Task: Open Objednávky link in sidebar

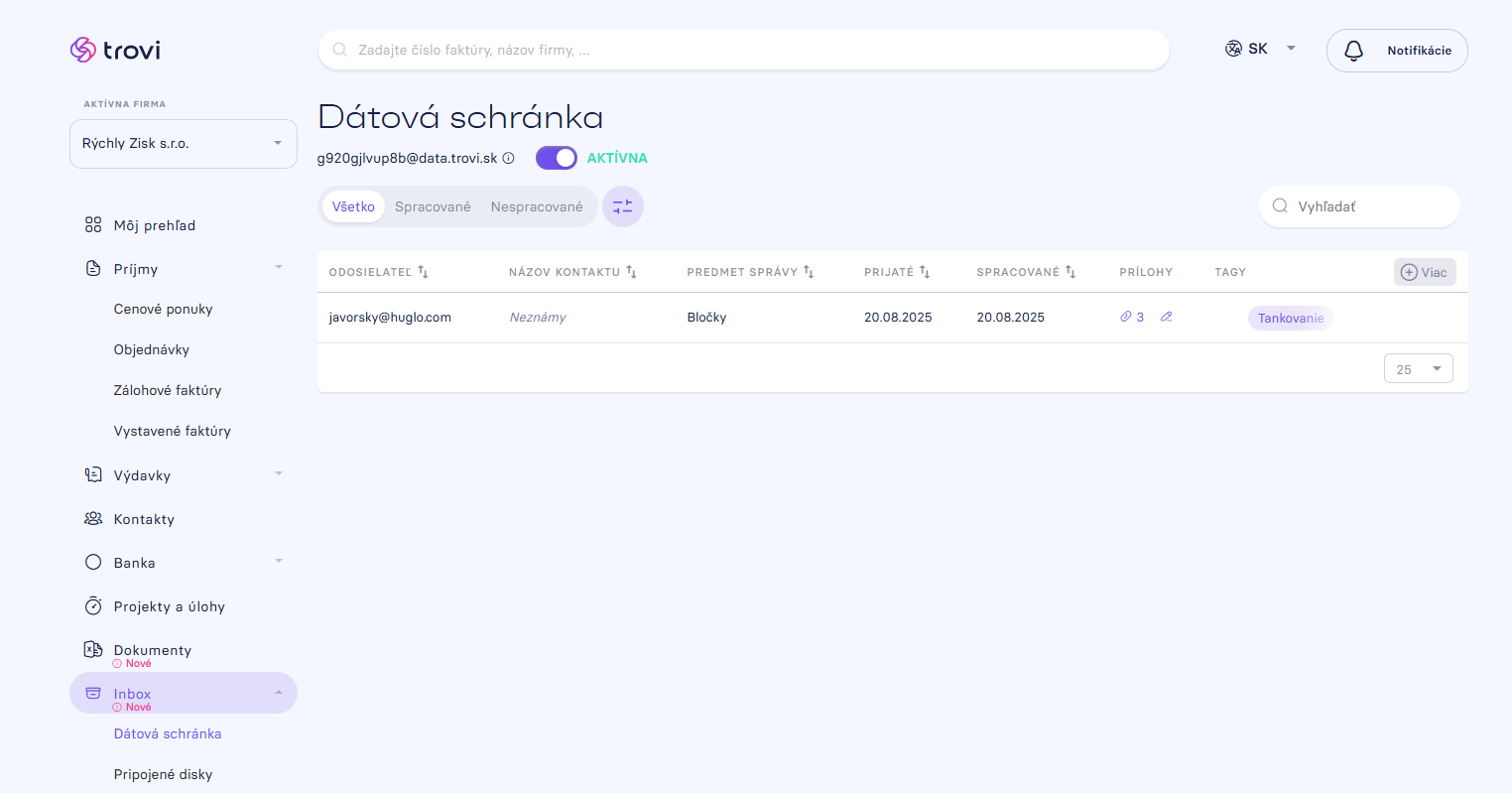Action: pyautogui.click(x=152, y=350)
